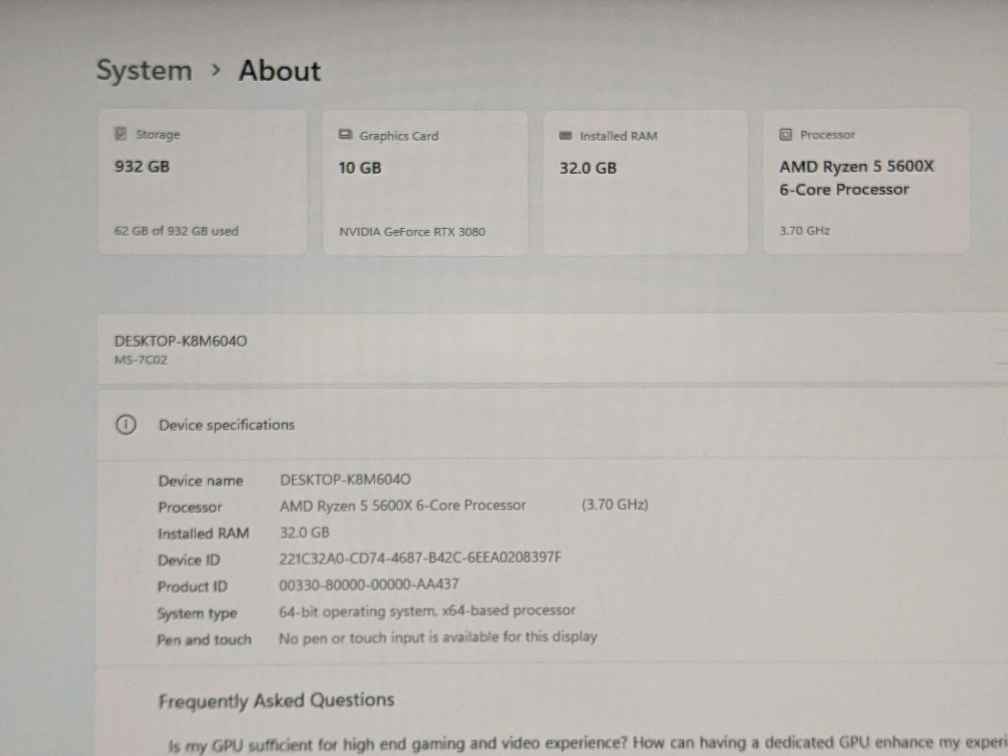1008x756 pixels.
Task: Select the Device ID value
Action: click(420, 558)
